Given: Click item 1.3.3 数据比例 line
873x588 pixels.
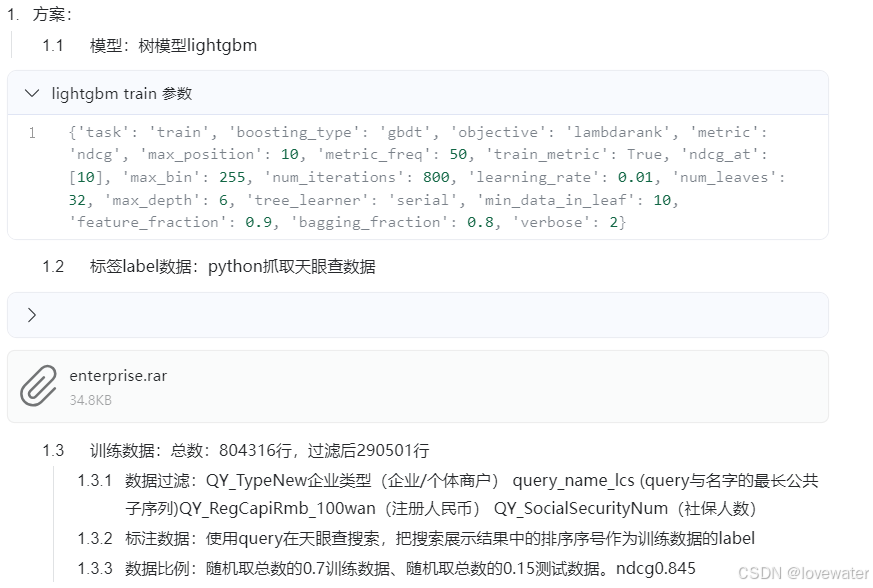Looking at the screenshot, I should click(x=386, y=569).
